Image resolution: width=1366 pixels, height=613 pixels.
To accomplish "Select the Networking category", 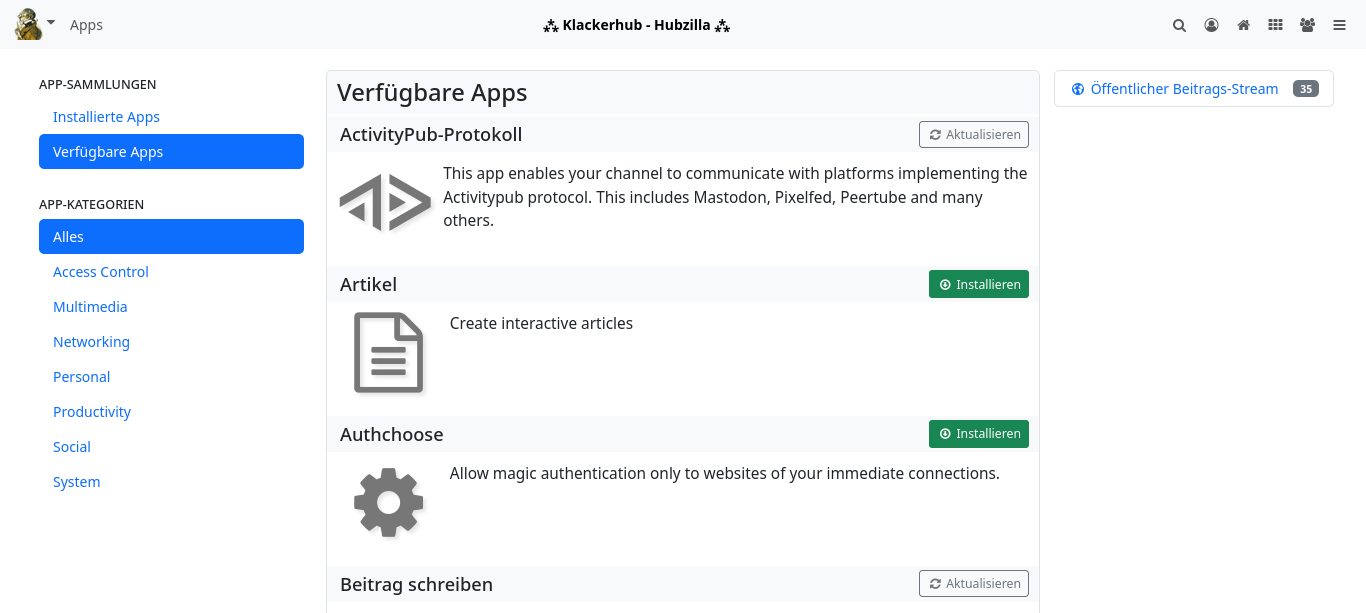I will 91,341.
